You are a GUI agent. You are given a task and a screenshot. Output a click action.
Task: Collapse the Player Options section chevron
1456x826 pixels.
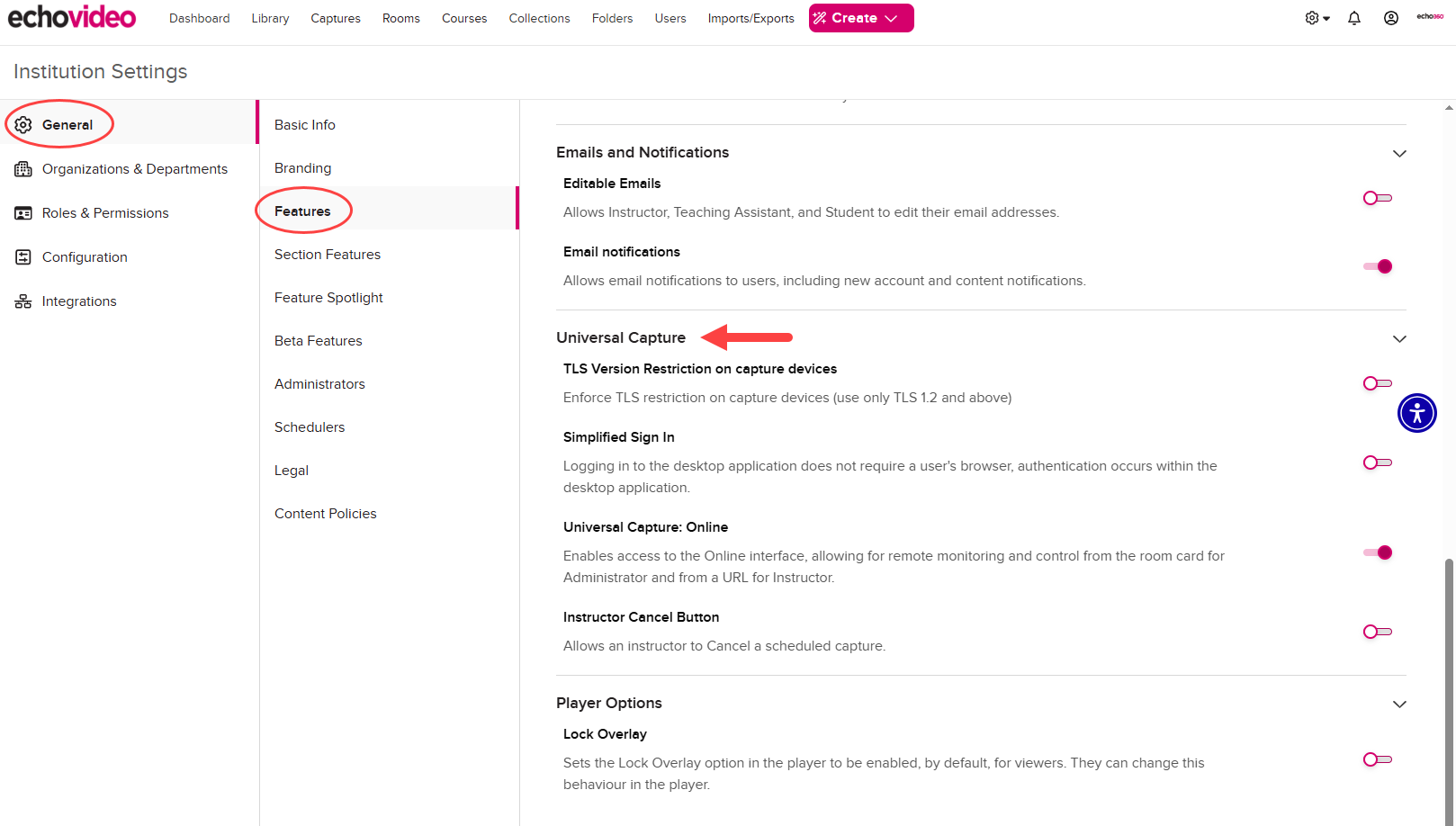click(x=1399, y=705)
